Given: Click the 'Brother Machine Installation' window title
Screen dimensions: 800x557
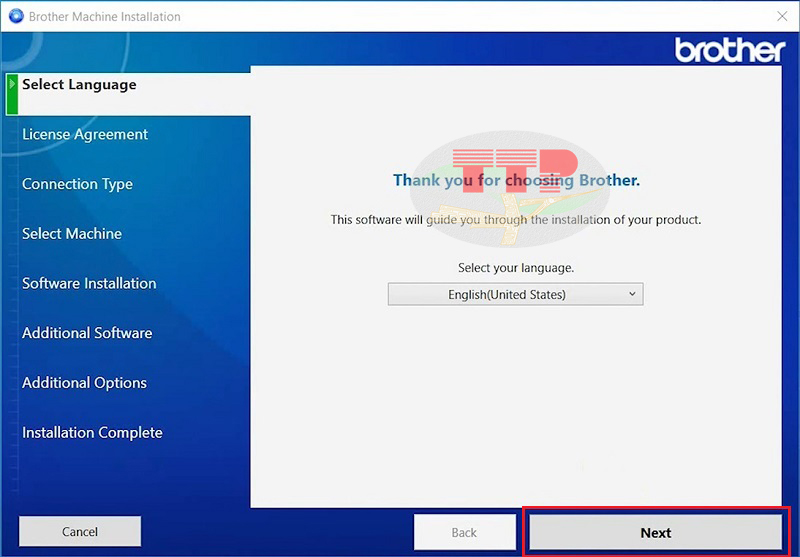Looking at the screenshot, I should (105, 16).
